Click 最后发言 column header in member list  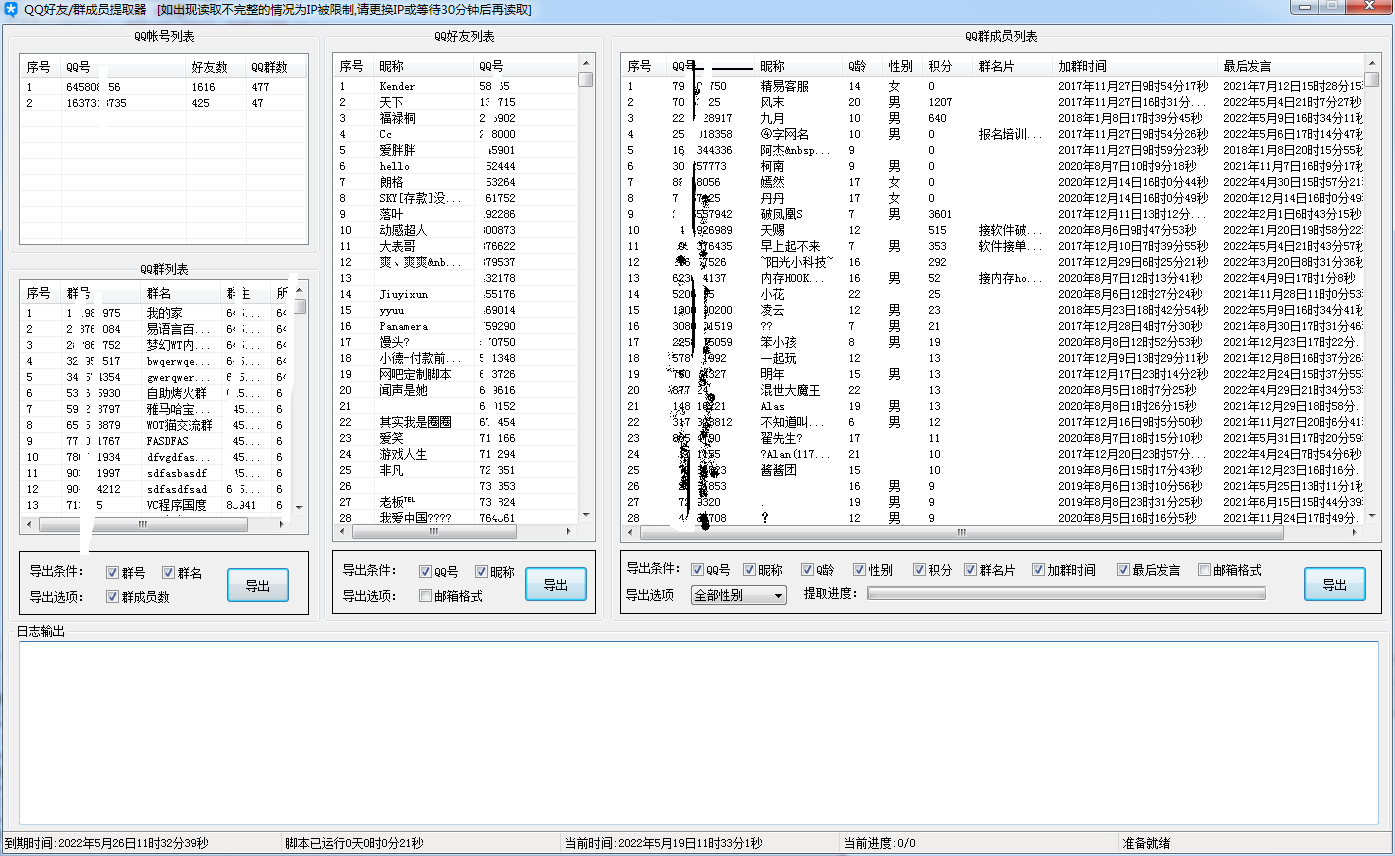coord(1292,66)
